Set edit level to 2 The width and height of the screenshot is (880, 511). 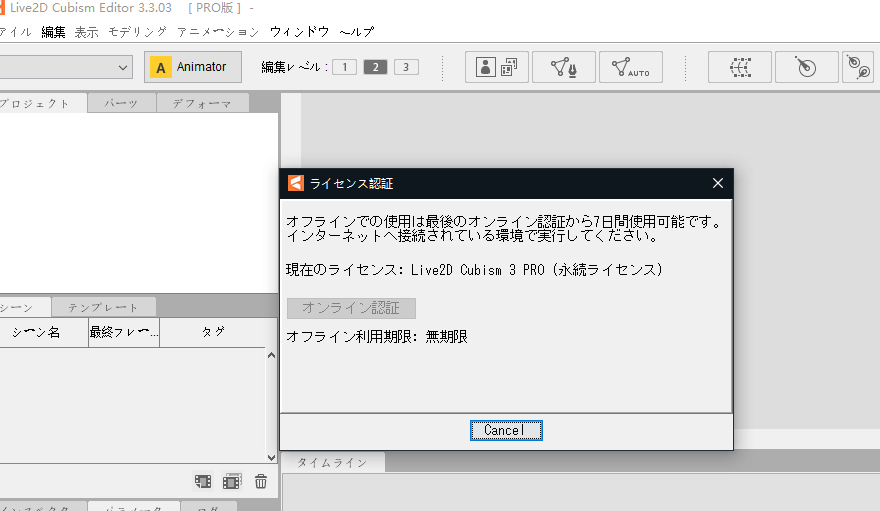pos(375,67)
